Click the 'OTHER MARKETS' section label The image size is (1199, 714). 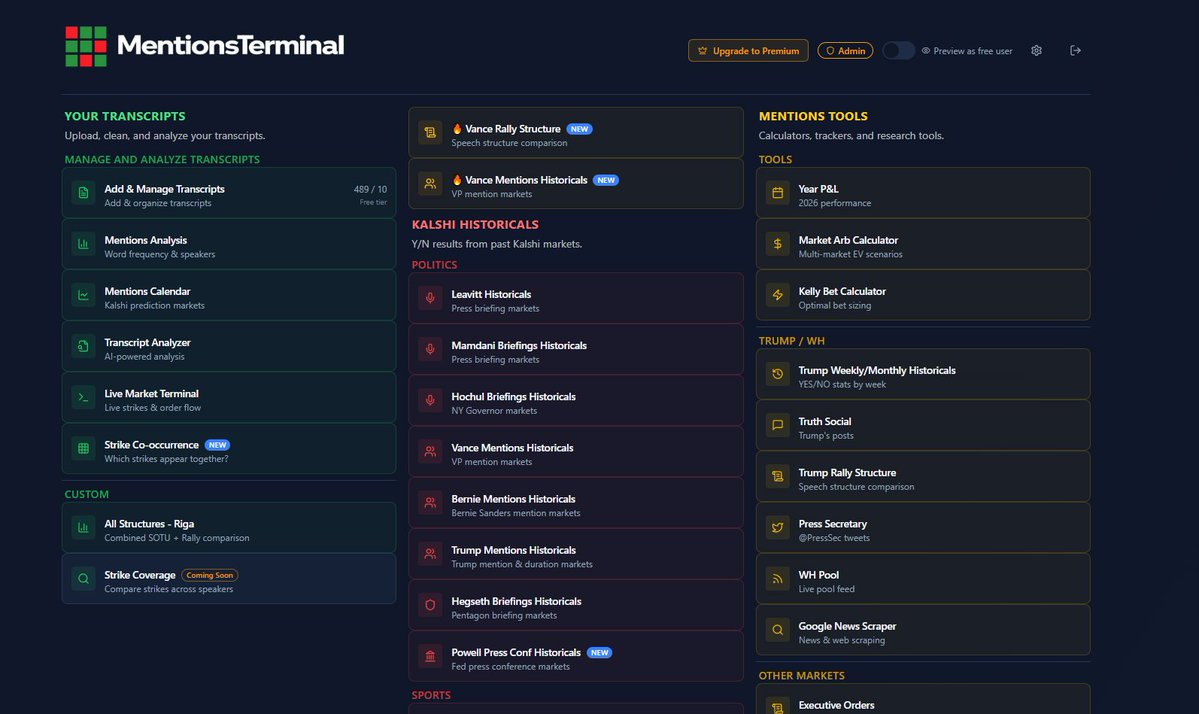(801, 676)
